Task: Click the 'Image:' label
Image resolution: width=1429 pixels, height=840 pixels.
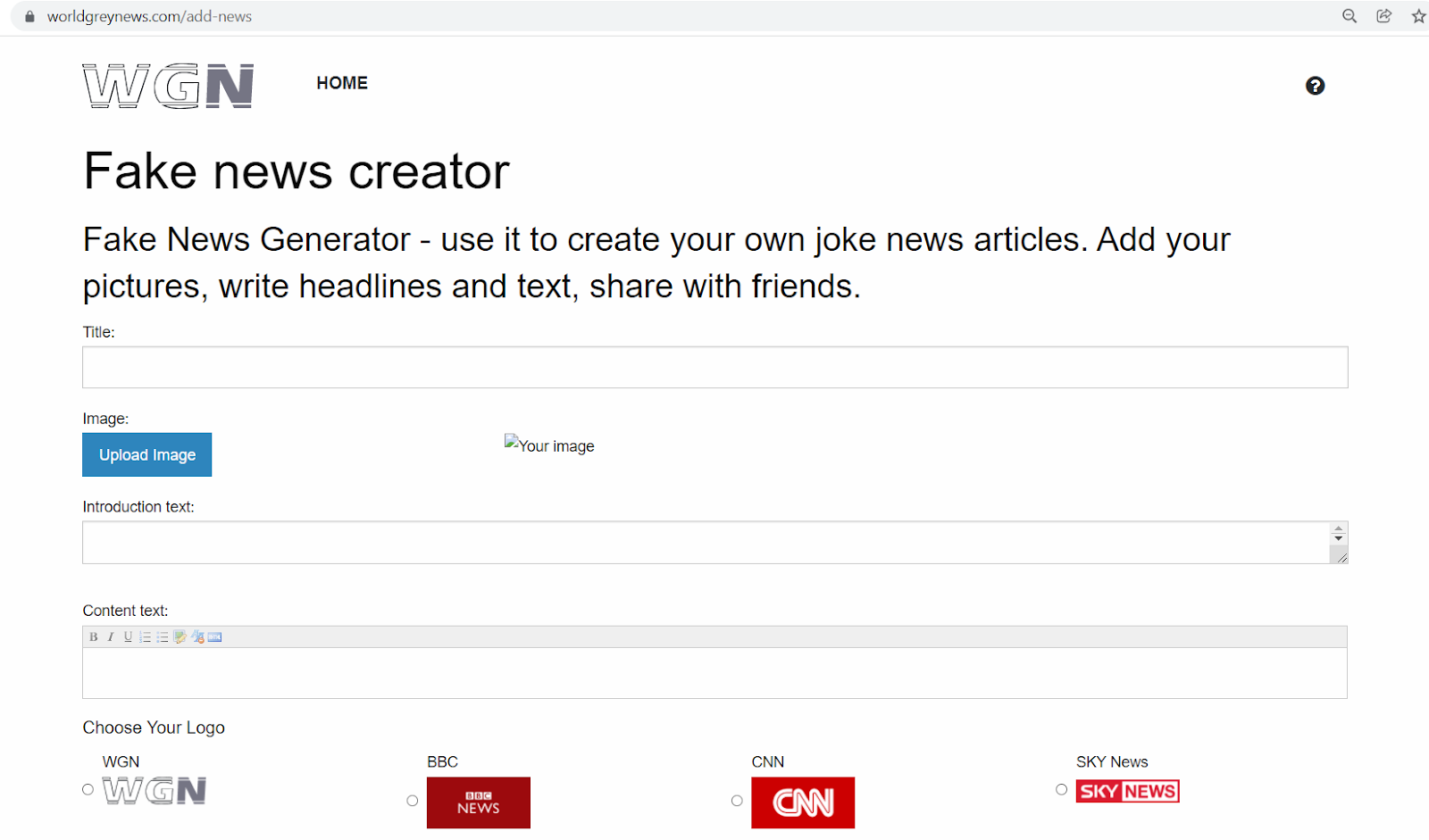Action: pyautogui.click(x=105, y=419)
